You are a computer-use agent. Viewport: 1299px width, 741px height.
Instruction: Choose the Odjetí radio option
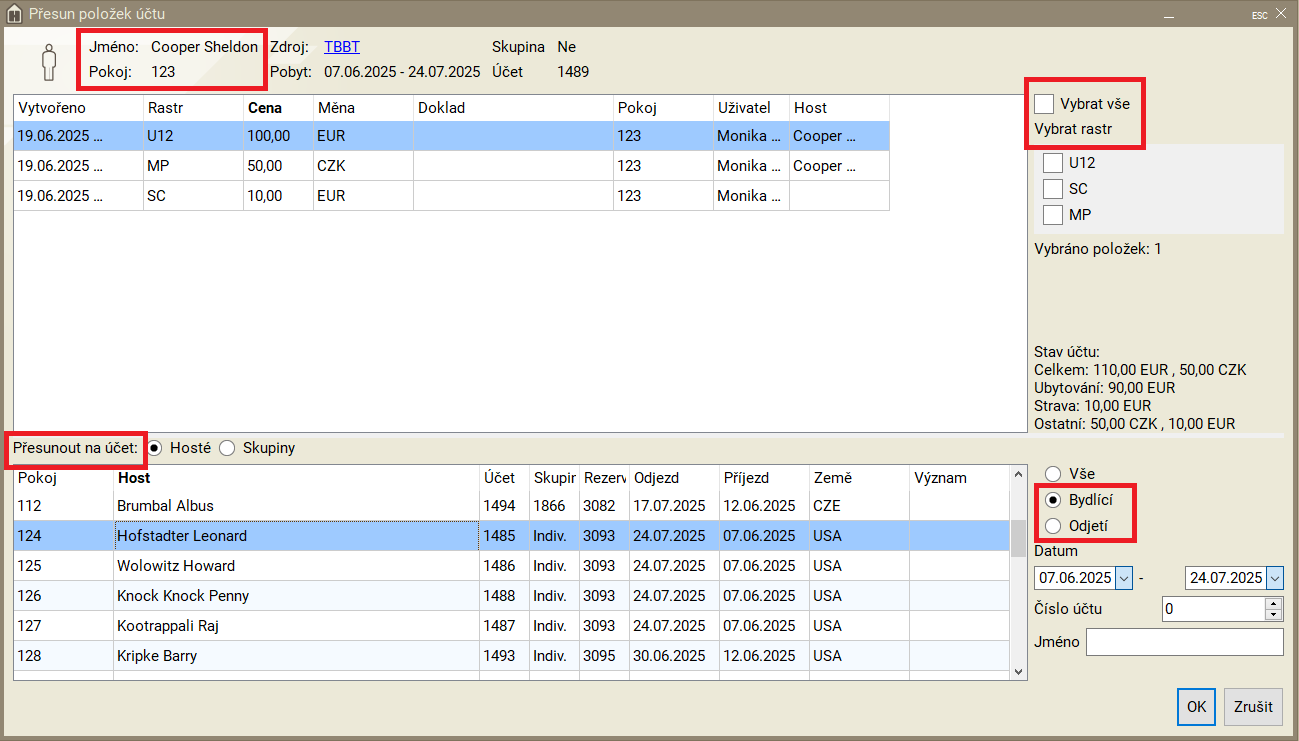click(x=1052, y=526)
